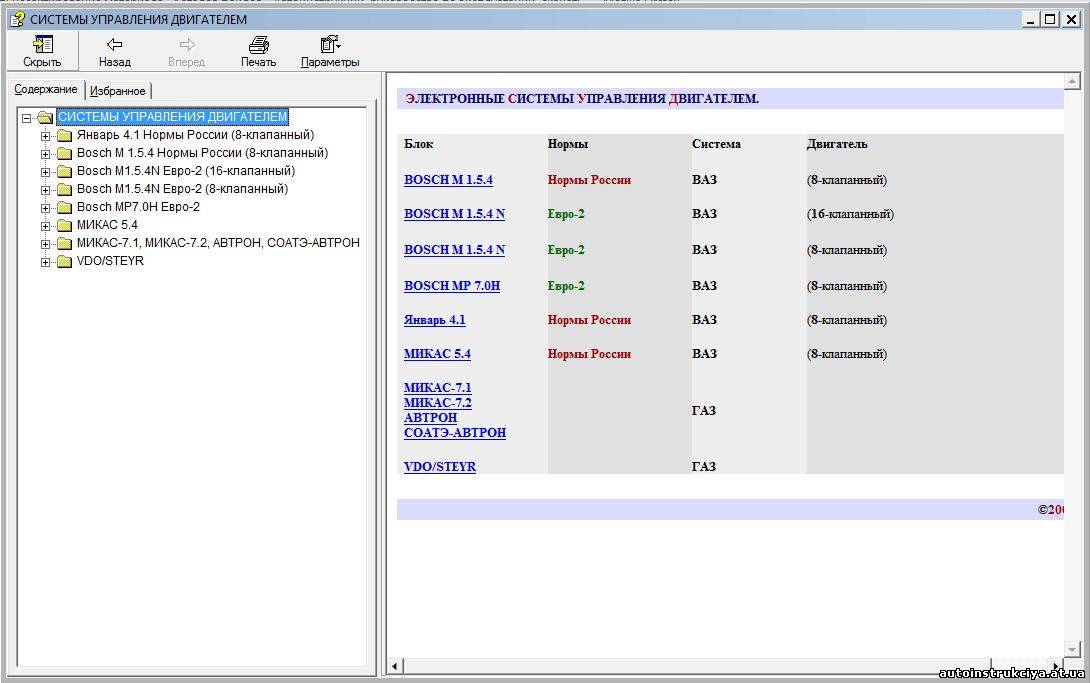This screenshot has width=1090, height=683.
Task: Go back with the Назад arrow icon
Action: click(115, 45)
